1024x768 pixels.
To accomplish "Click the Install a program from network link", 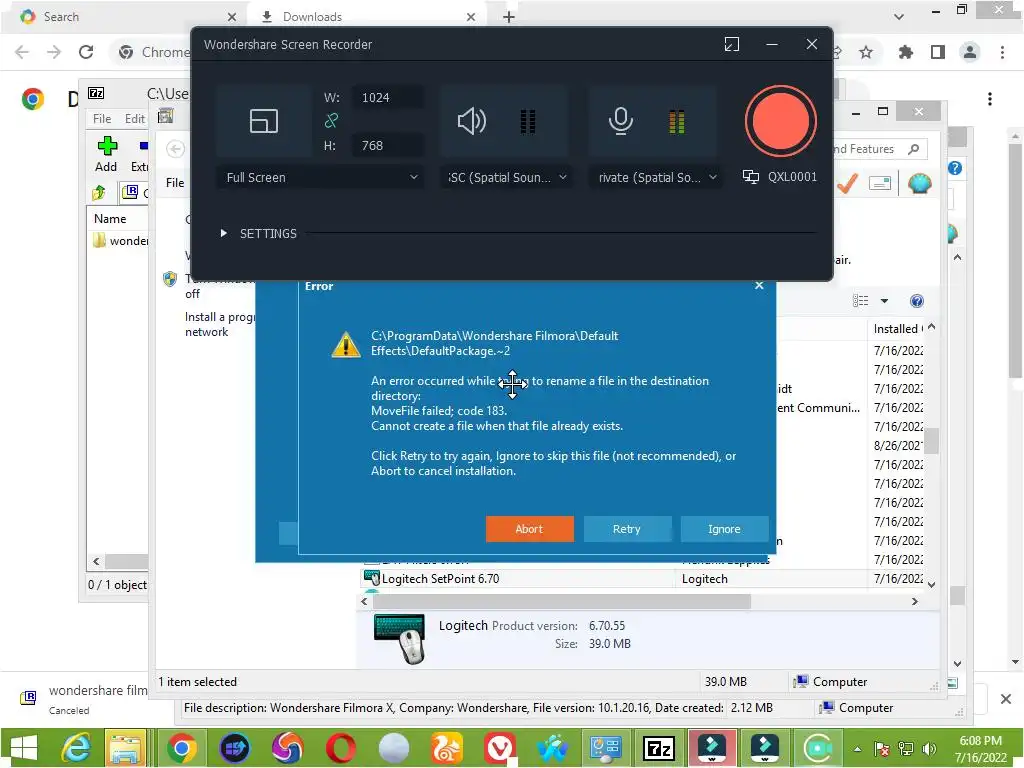I will point(219,325).
